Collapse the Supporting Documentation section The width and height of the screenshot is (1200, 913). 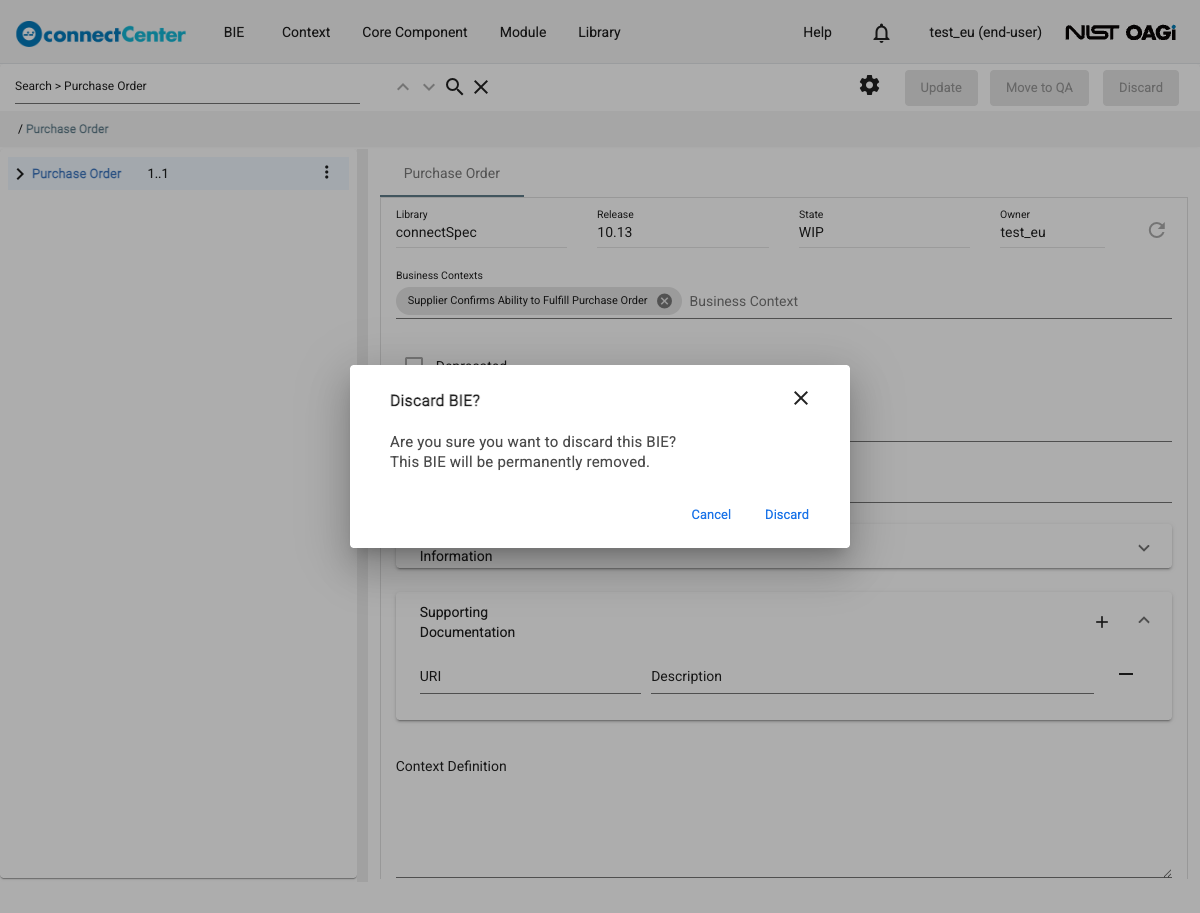pyautogui.click(x=1144, y=621)
